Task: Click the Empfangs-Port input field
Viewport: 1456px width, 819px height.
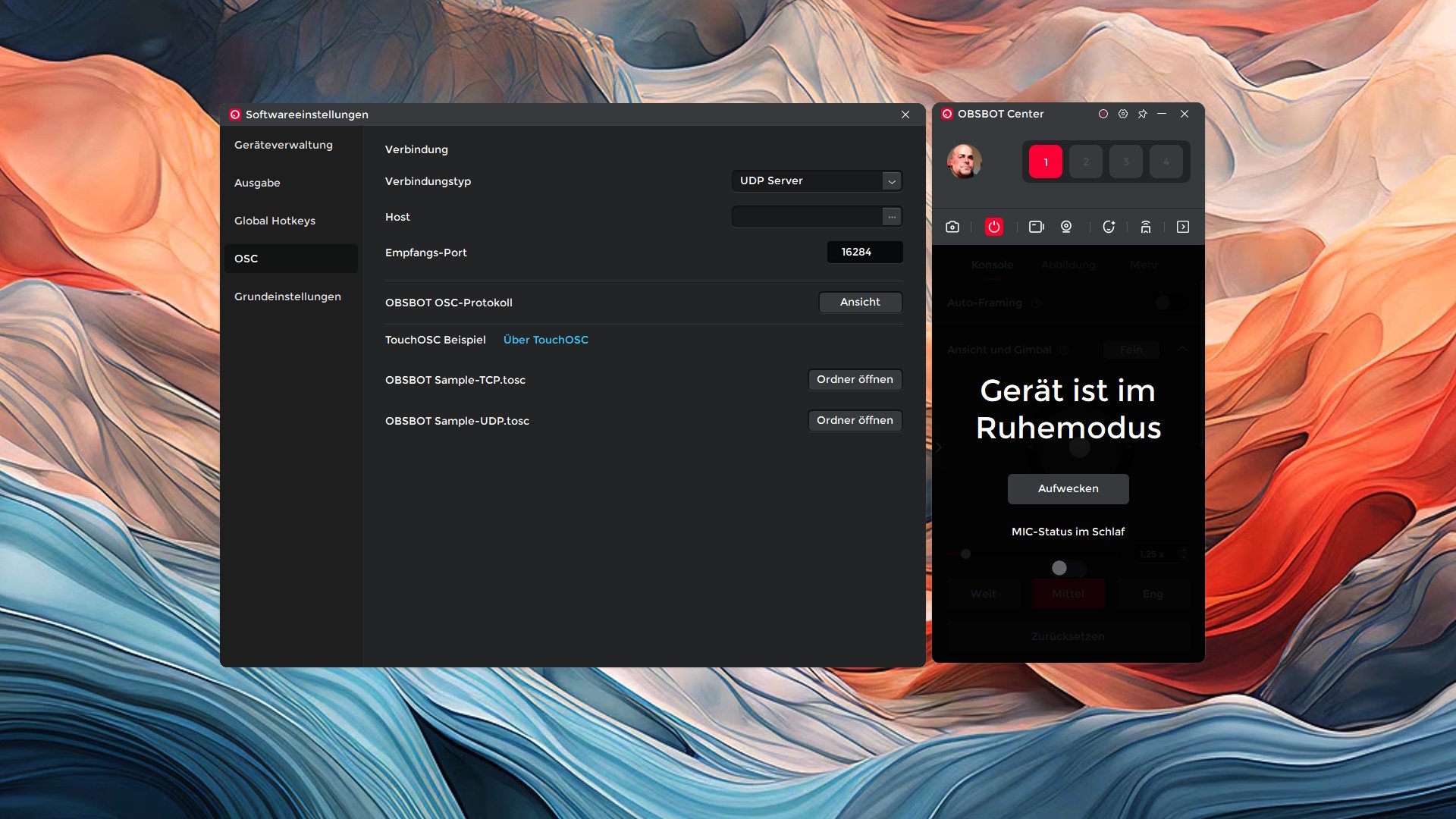Action: (864, 252)
